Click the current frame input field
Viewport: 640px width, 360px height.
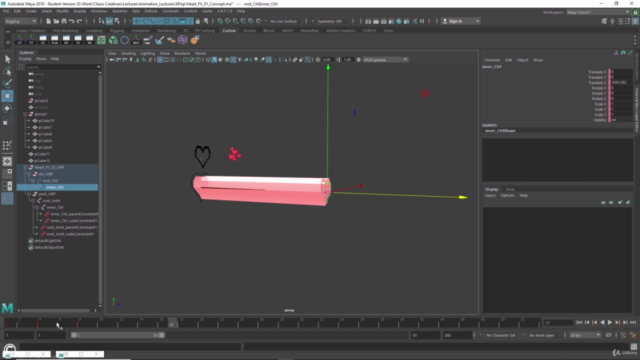tap(558, 323)
